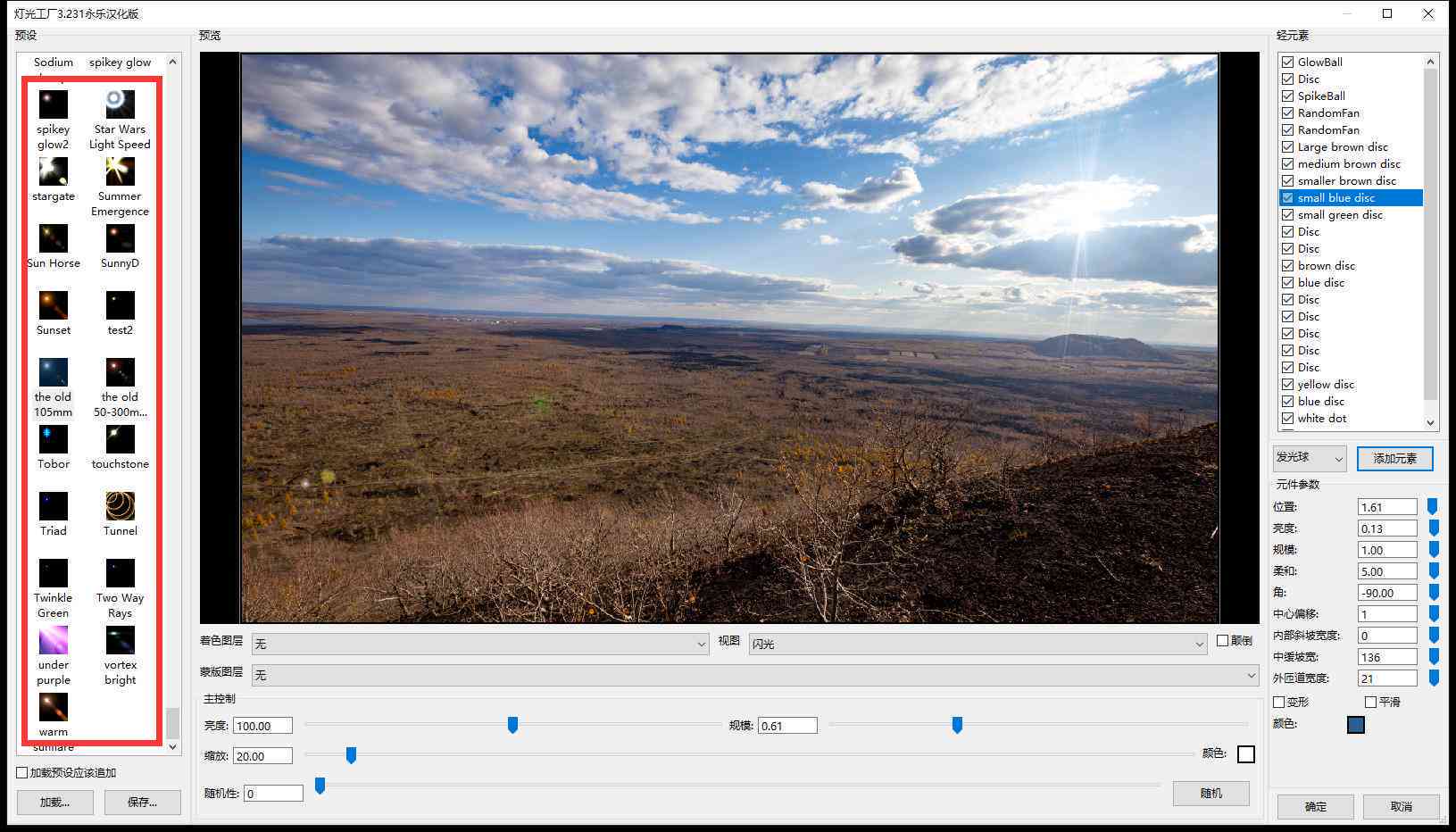
Task: Choose the Tunnel preset thumbnail
Action: click(120, 506)
